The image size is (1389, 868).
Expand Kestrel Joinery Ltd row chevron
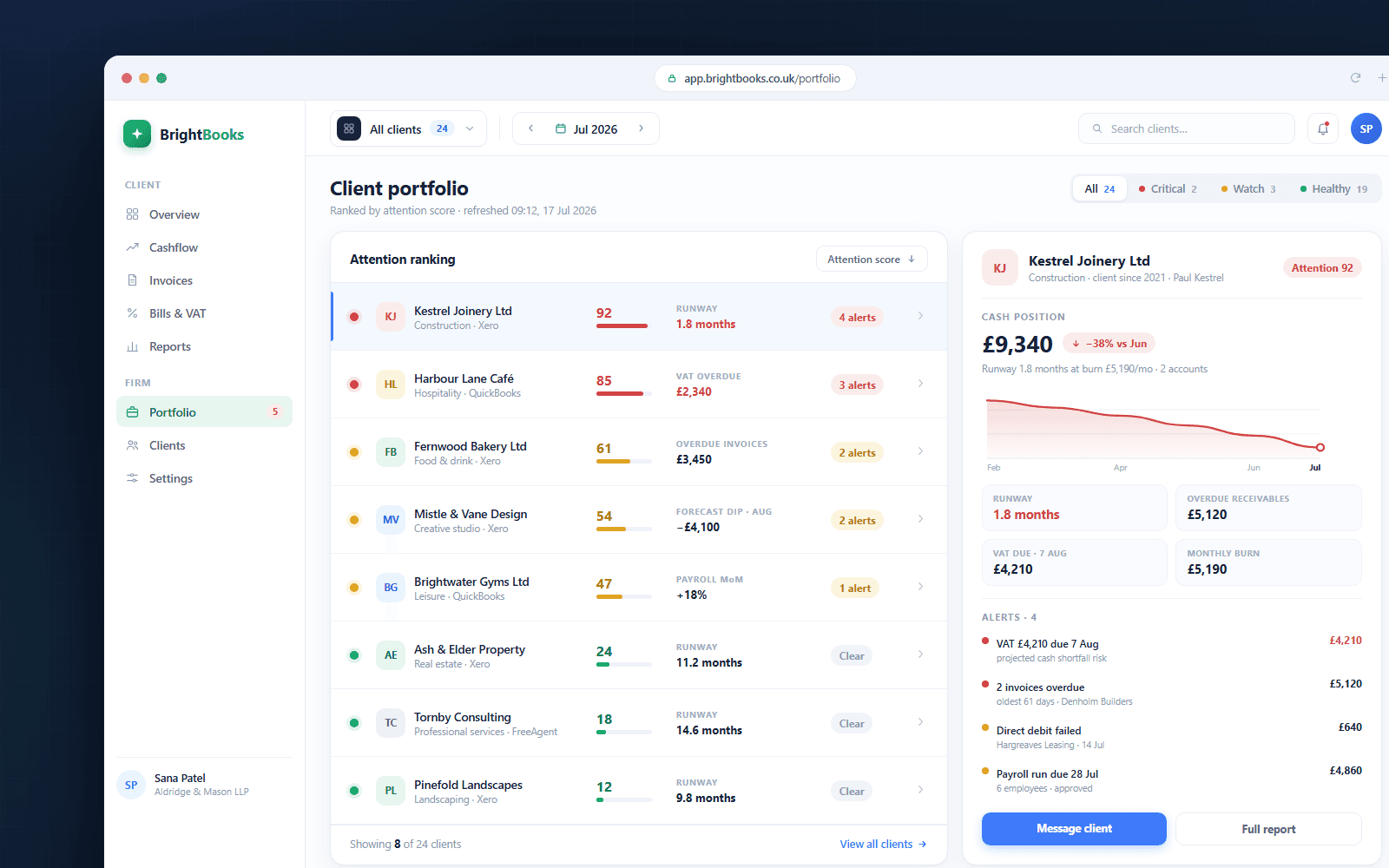point(920,316)
